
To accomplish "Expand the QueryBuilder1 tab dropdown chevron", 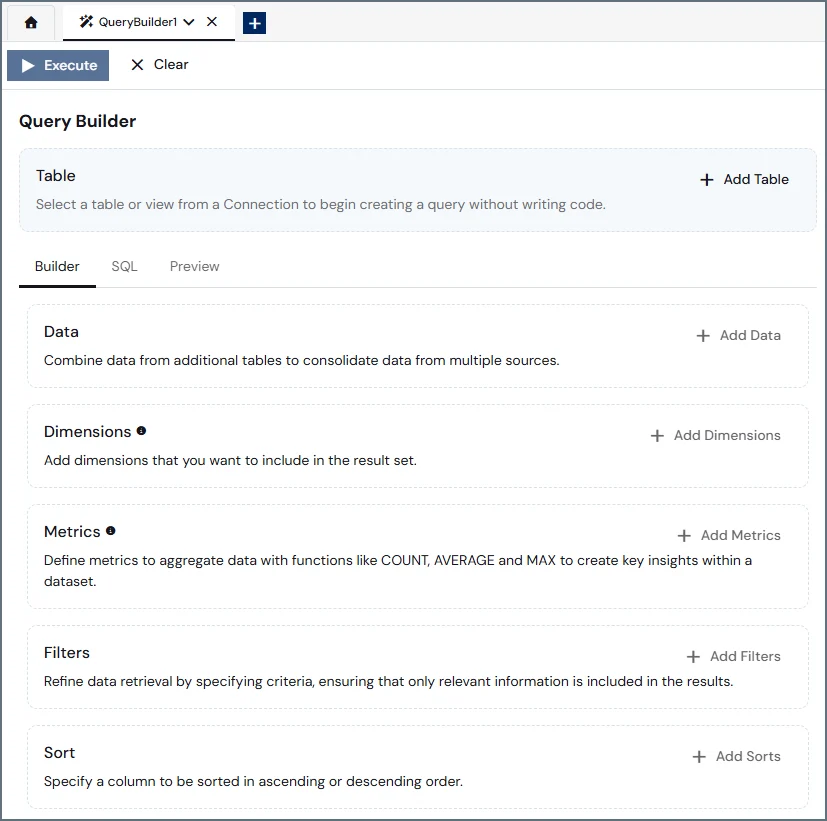I will click(189, 22).
